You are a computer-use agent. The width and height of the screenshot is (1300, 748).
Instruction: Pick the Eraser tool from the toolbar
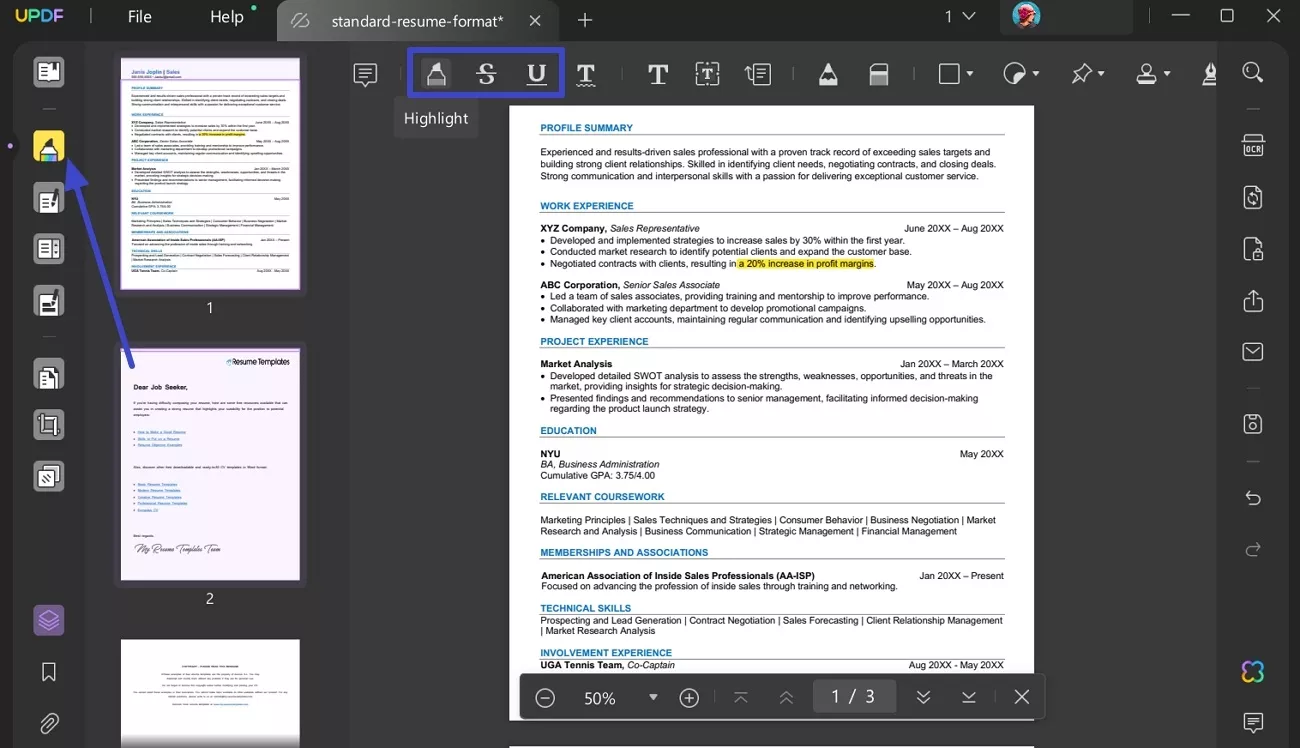pos(878,72)
